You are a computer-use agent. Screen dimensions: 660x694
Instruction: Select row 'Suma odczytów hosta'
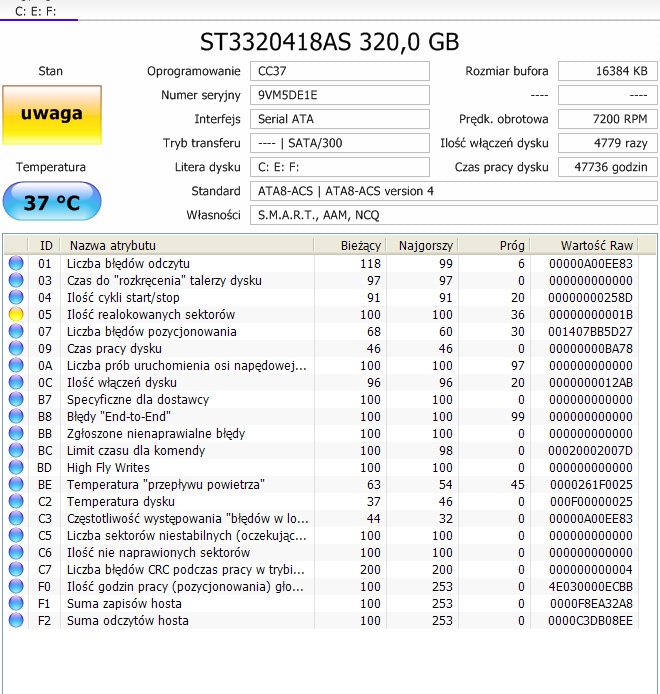321,621
